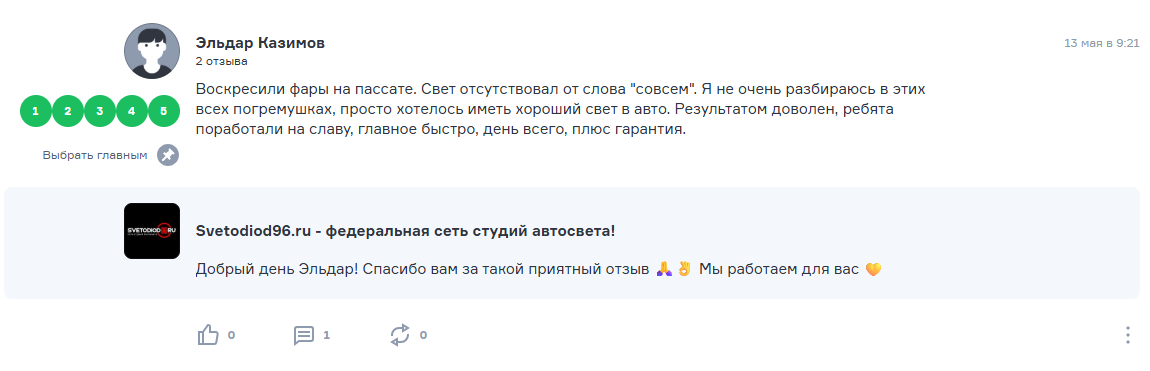Click the company reply Добрый день Эльдар
The width and height of the screenshot is (1150, 371).
click(538, 270)
